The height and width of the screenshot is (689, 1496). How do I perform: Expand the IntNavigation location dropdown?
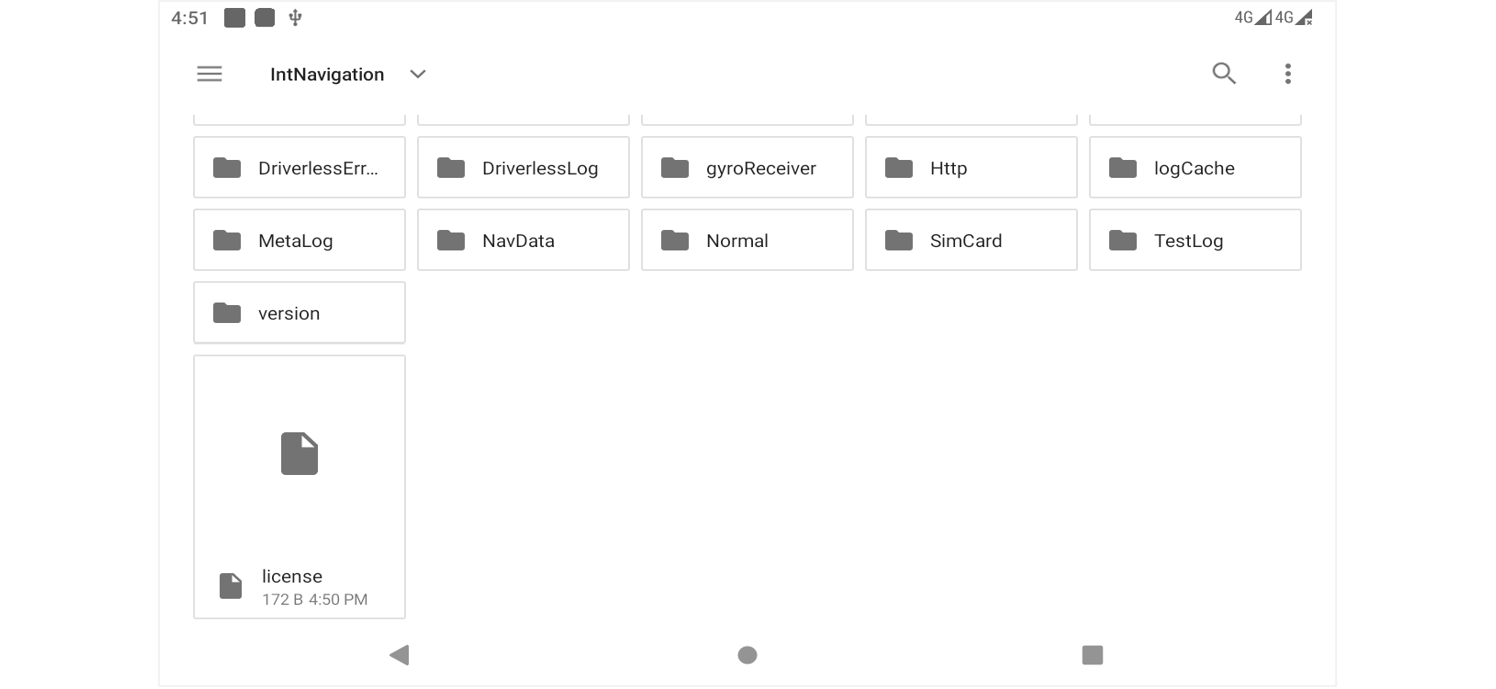[418, 74]
